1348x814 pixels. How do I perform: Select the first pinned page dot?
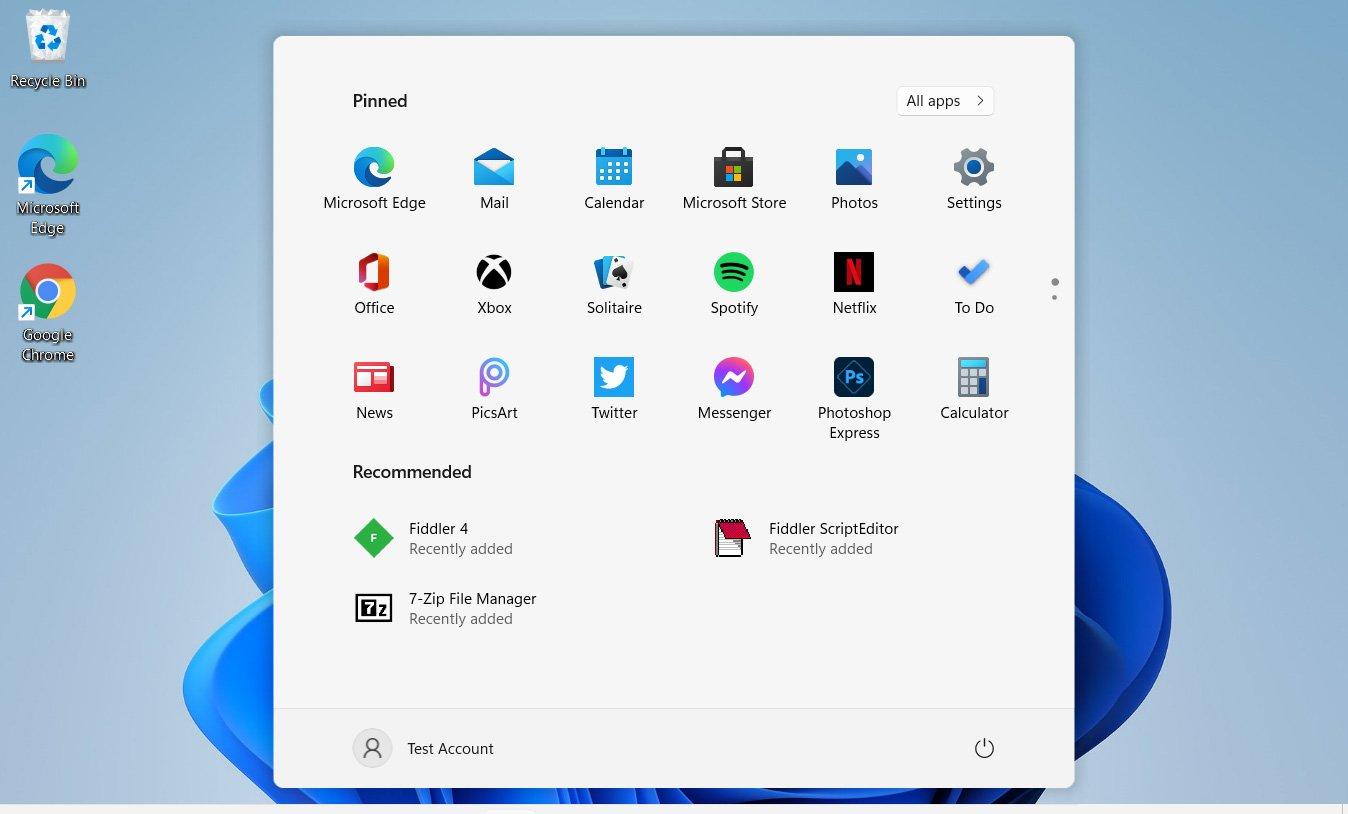pos(1054,282)
